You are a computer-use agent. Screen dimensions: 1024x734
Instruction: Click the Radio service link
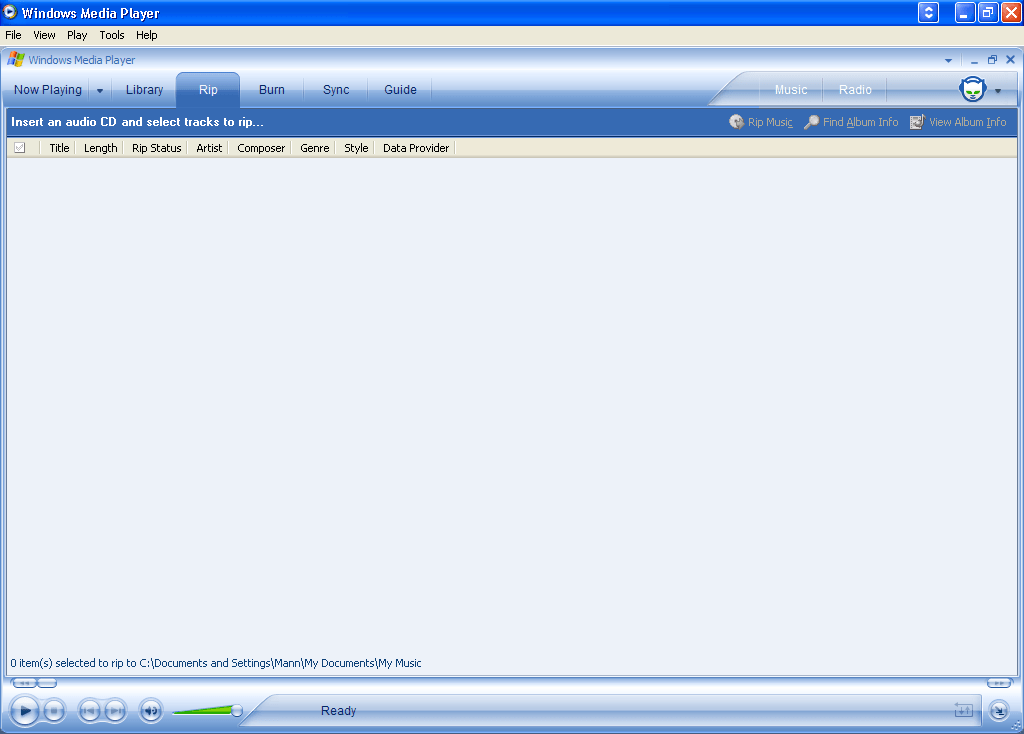pyautogui.click(x=854, y=89)
